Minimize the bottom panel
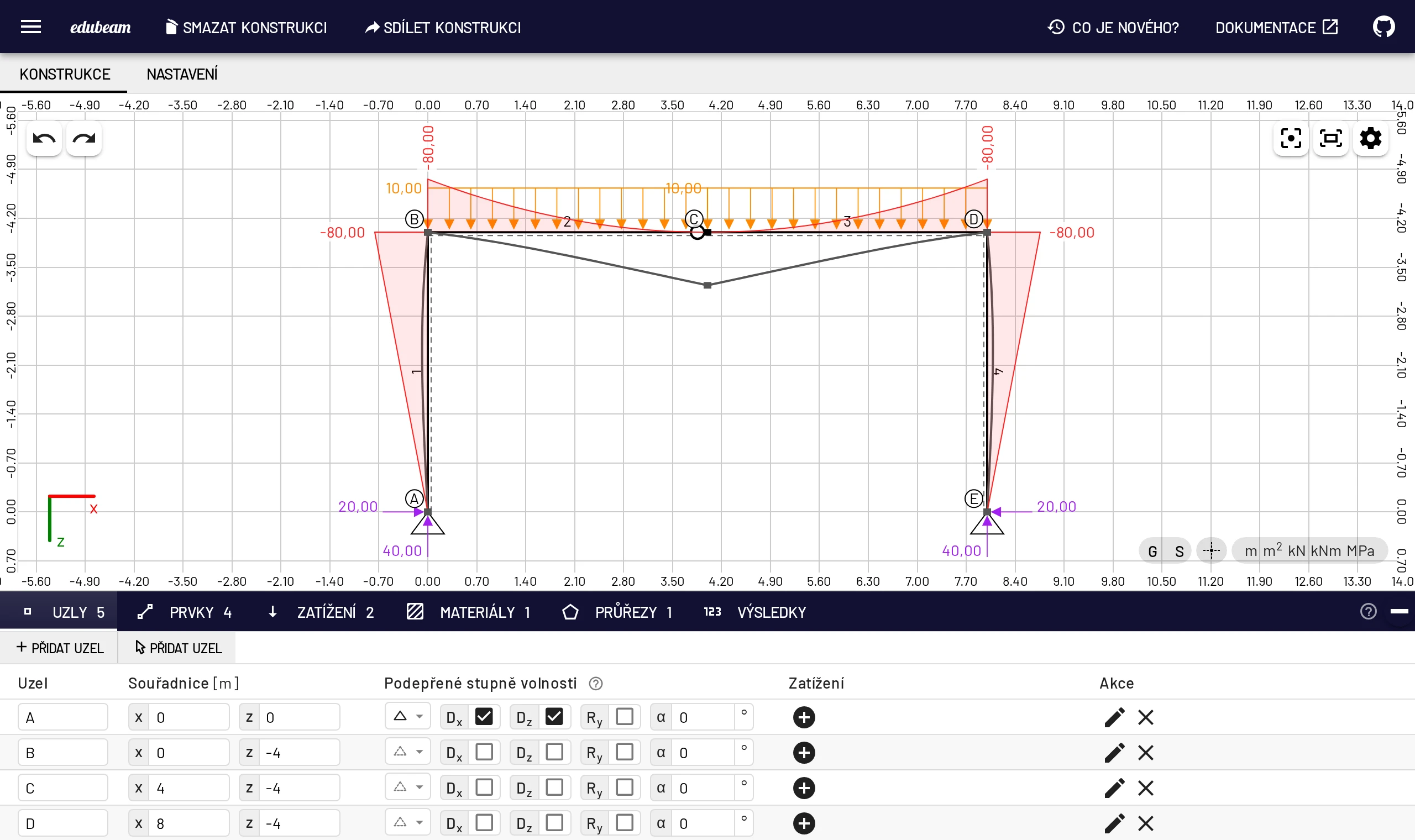The width and height of the screenshot is (1415, 840). tap(1398, 611)
